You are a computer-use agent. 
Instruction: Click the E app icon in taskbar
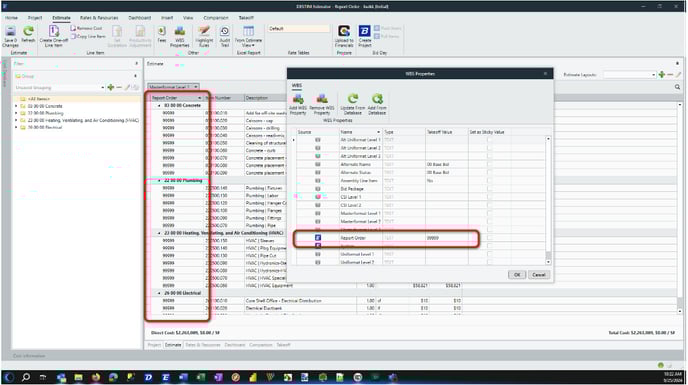coord(165,377)
